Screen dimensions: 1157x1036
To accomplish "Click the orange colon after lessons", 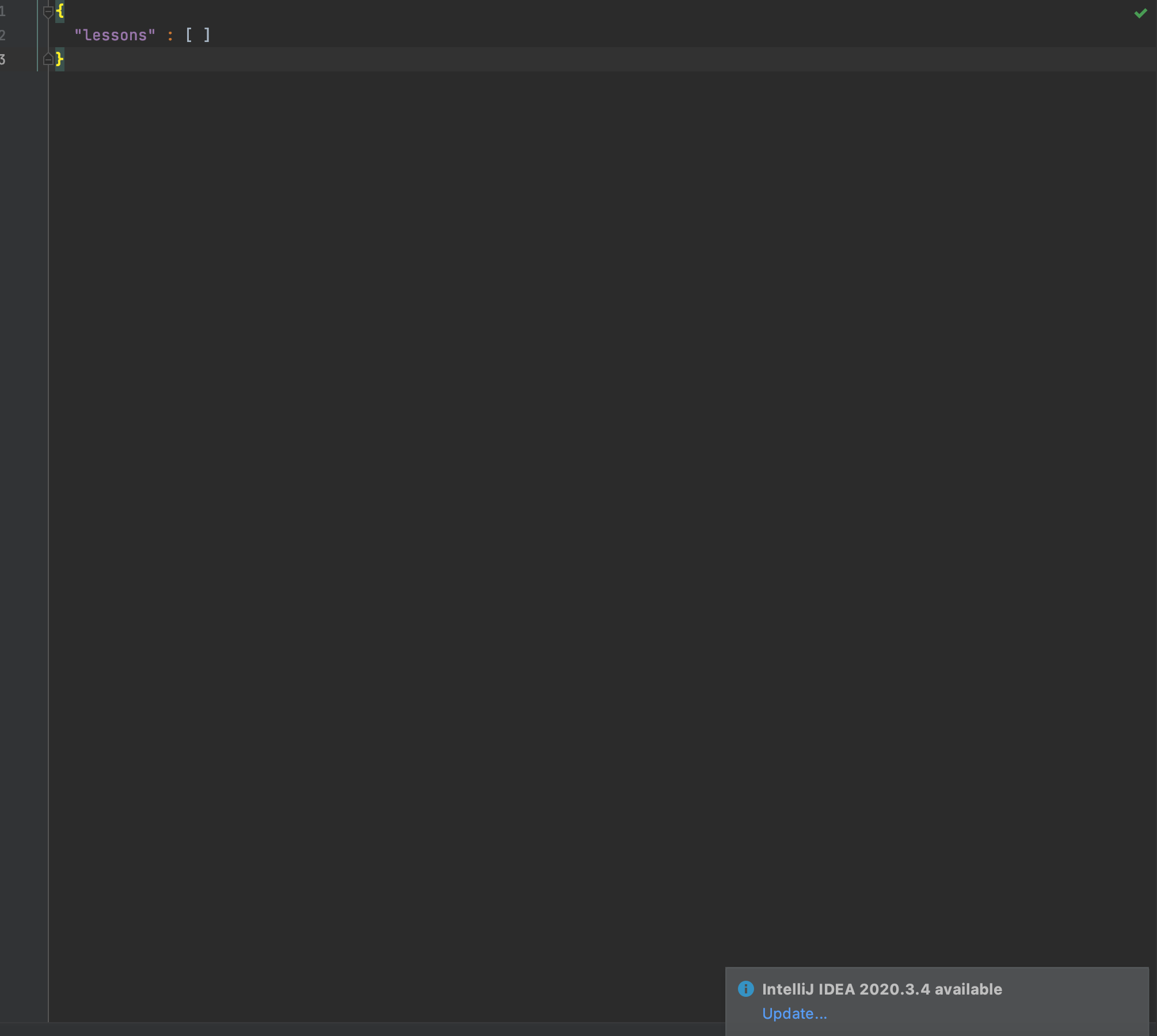I will tap(170, 35).
